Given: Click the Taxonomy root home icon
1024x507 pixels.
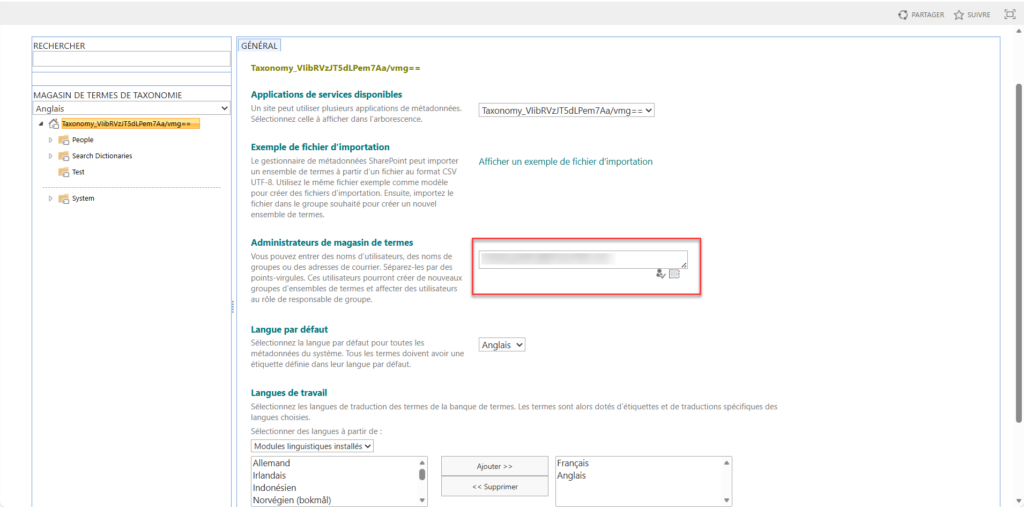Looking at the screenshot, I should tap(53, 124).
